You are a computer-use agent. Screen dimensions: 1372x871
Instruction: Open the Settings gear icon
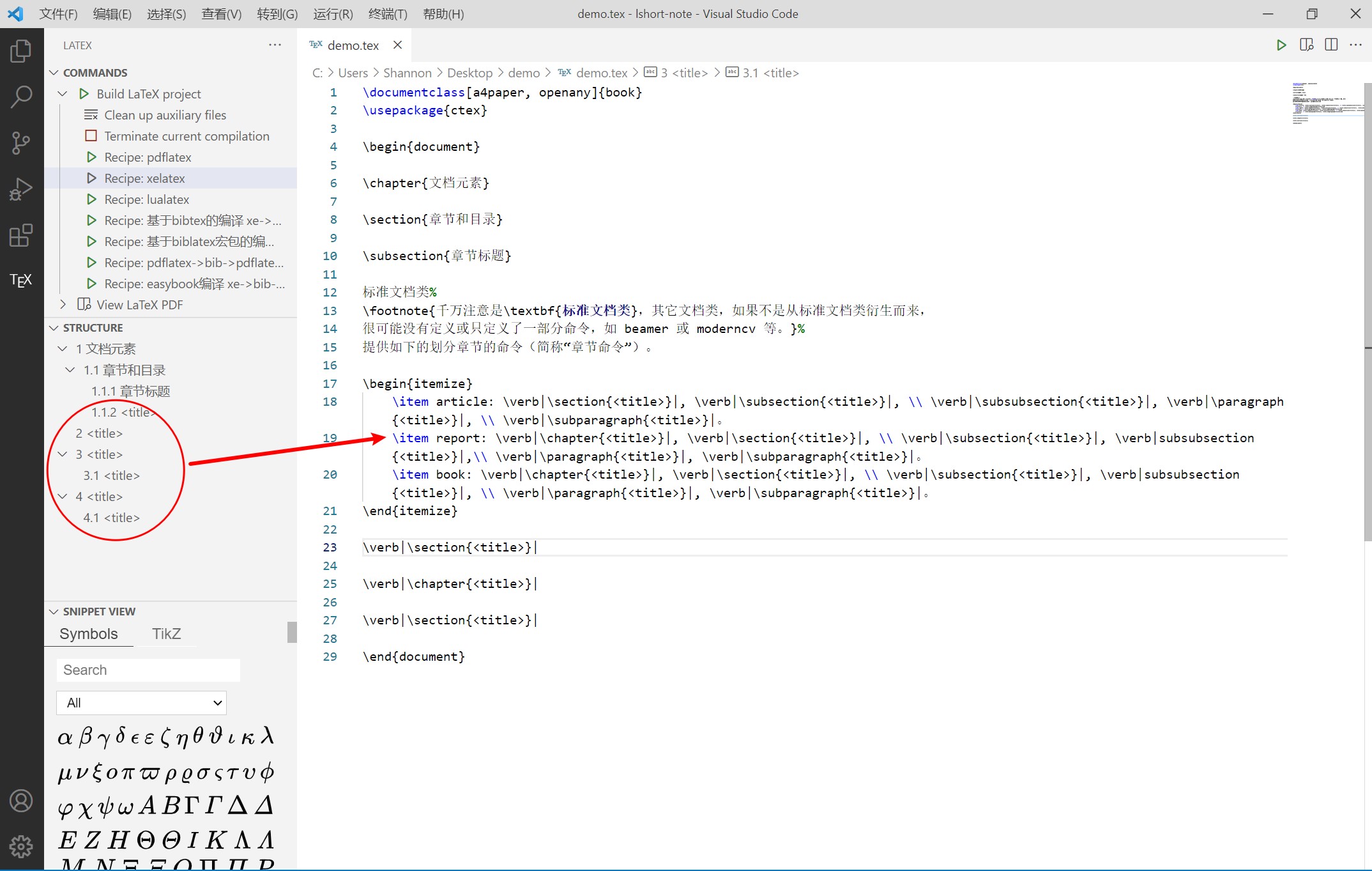[x=21, y=845]
